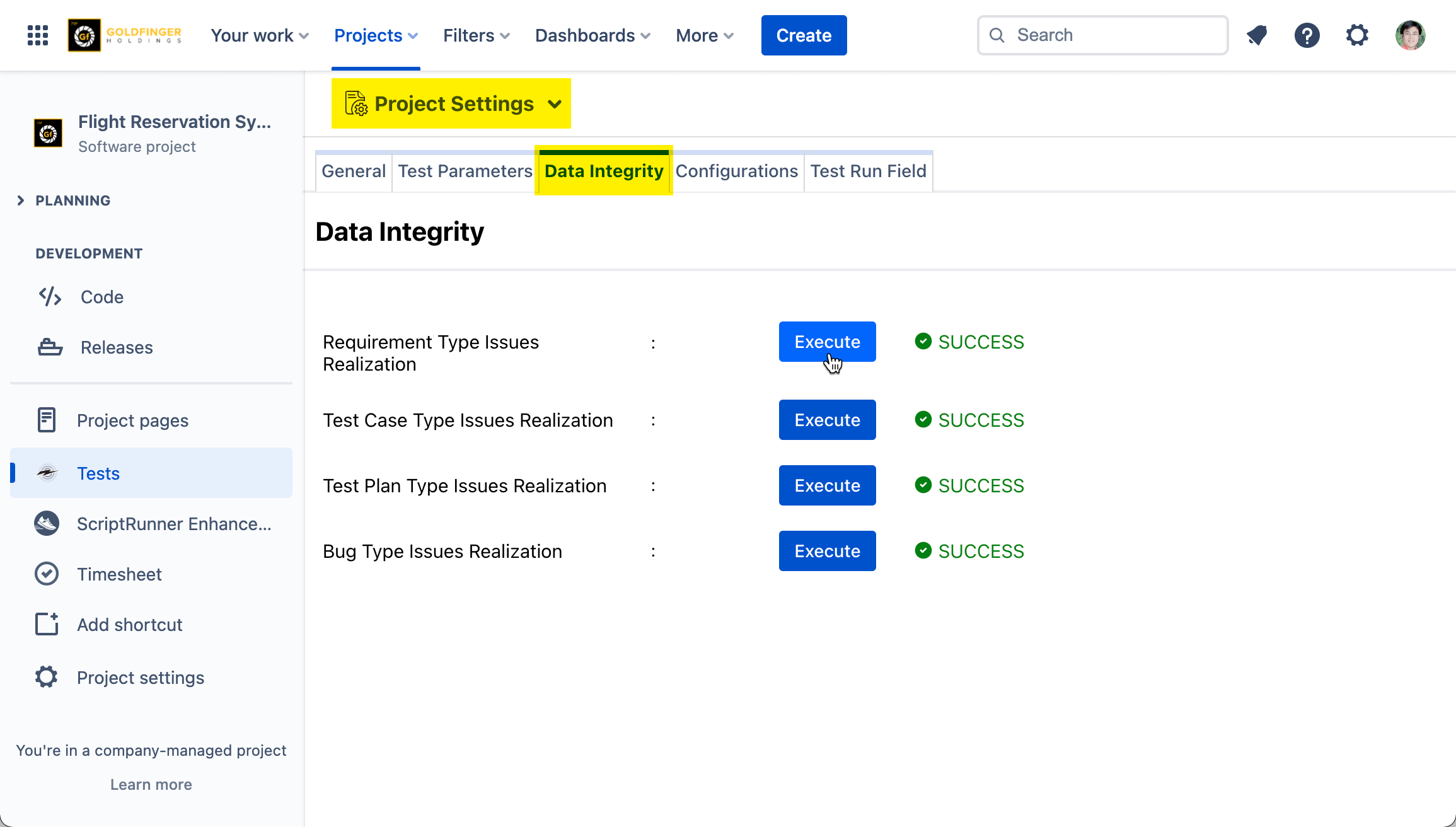
Task: Click into the Search field
Action: [1109, 35]
